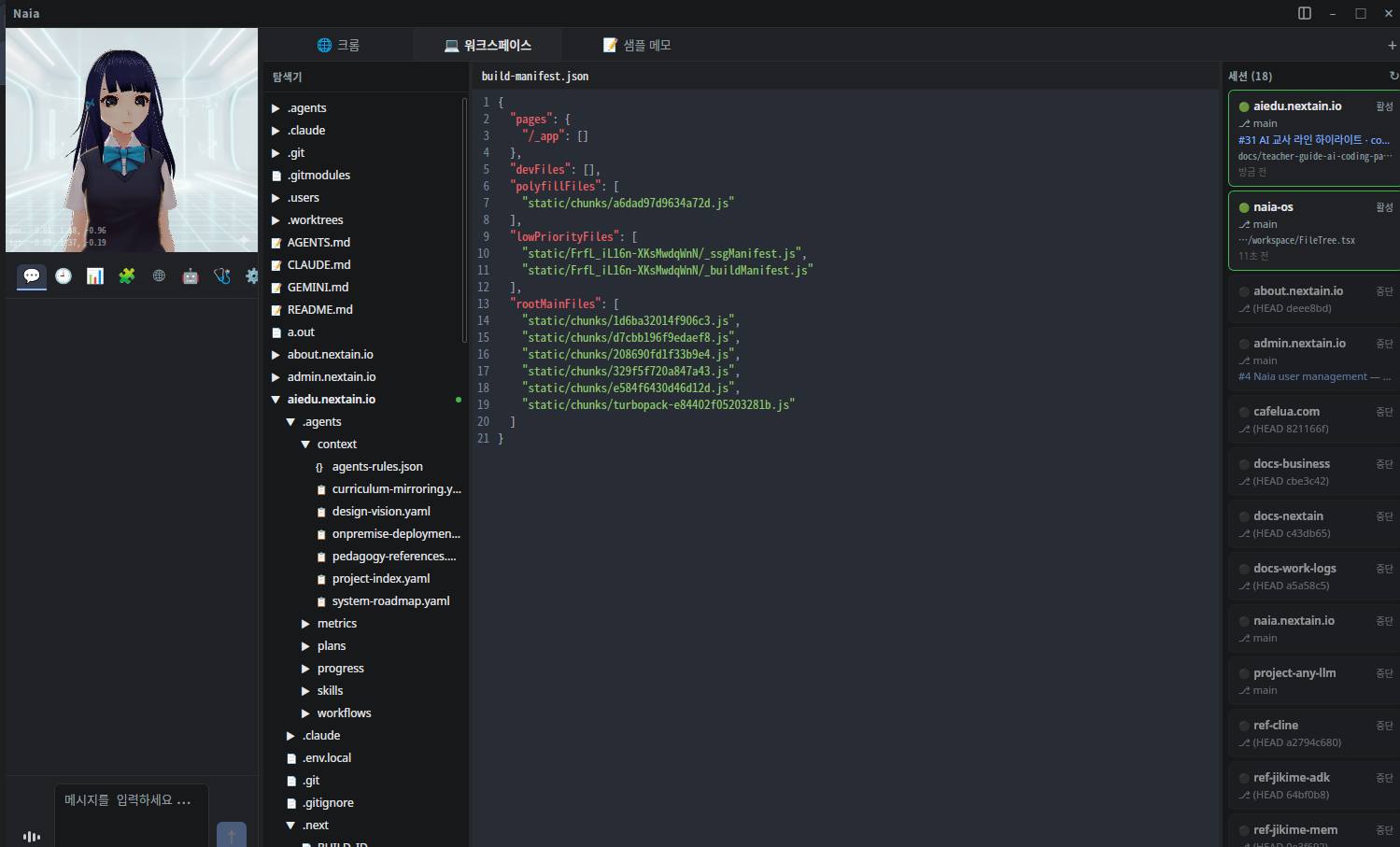Refresh the sessions list
Image resolution: width=1400 pixels, height=847 pixels.
click(1393, 76)
